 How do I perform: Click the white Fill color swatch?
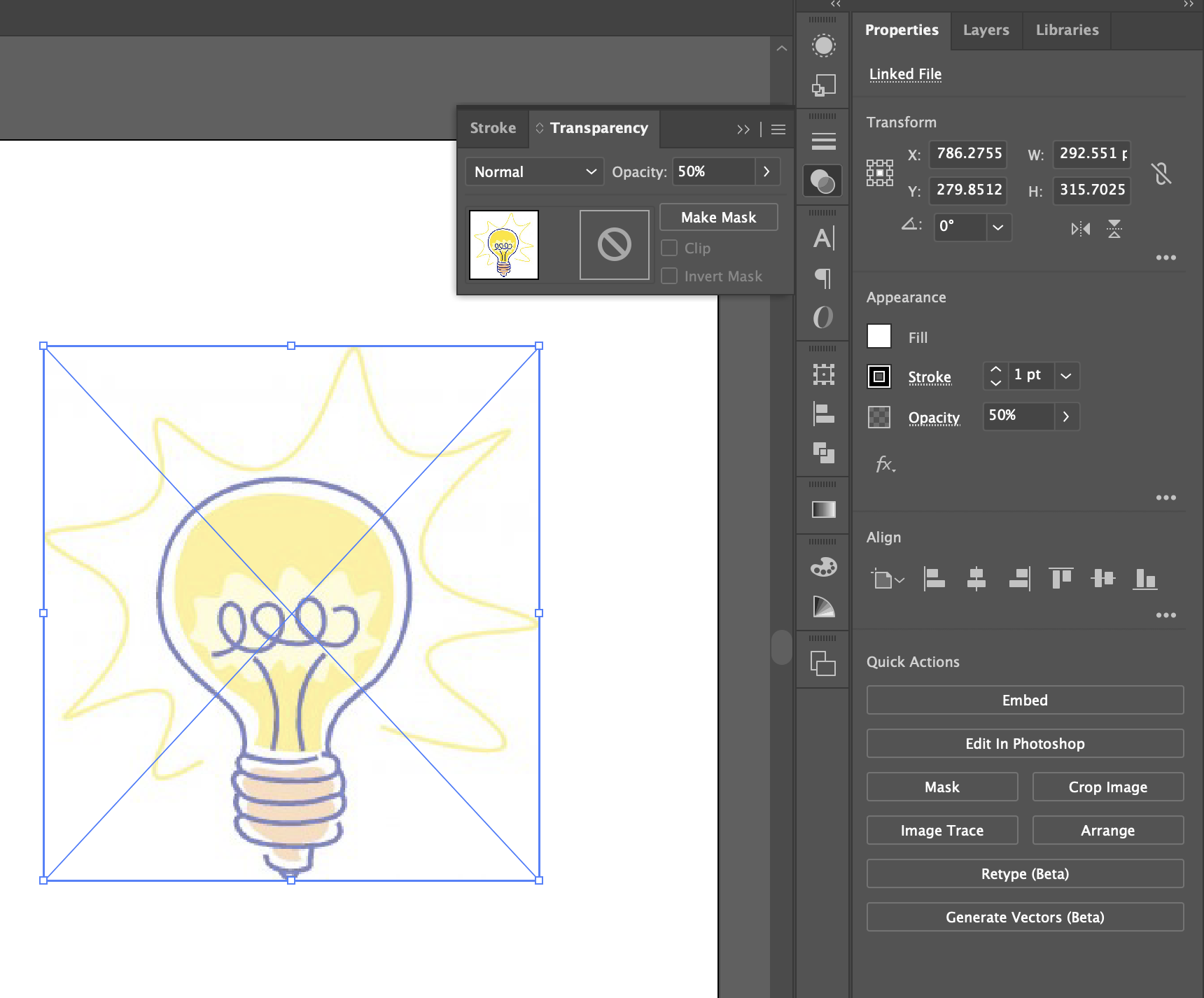pos(878,336)
